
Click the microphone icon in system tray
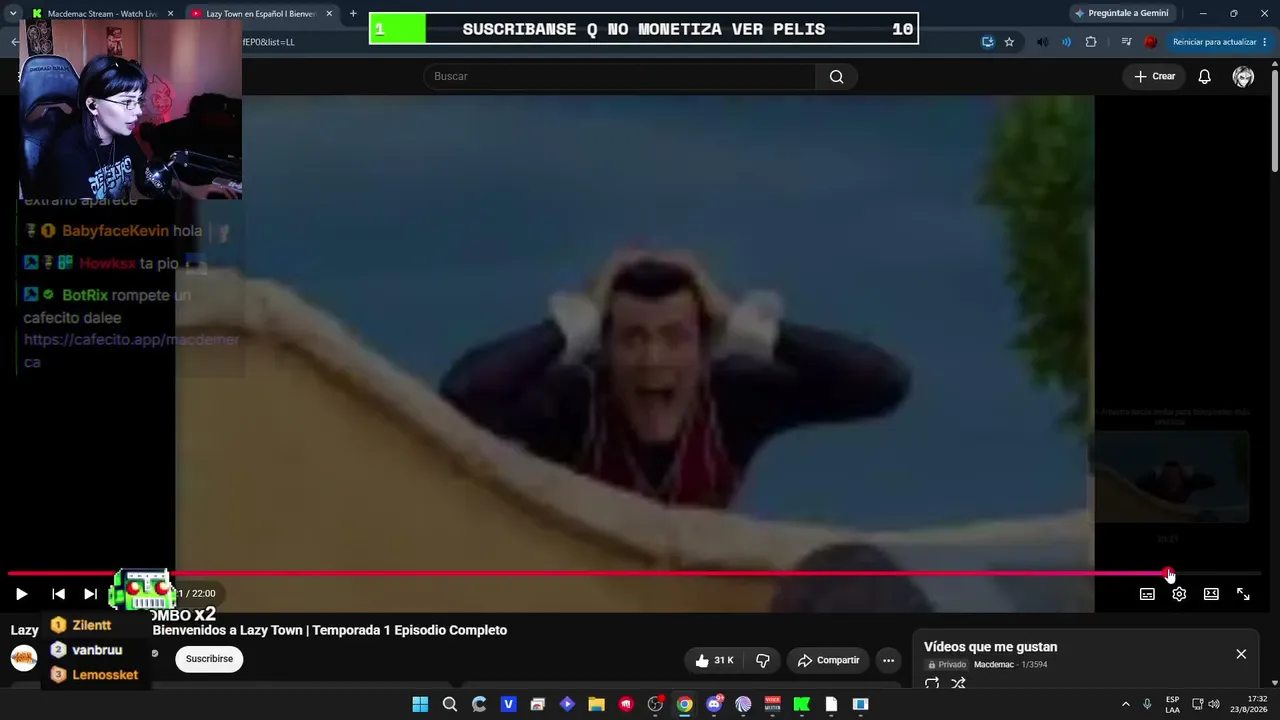pos(1147,704)
